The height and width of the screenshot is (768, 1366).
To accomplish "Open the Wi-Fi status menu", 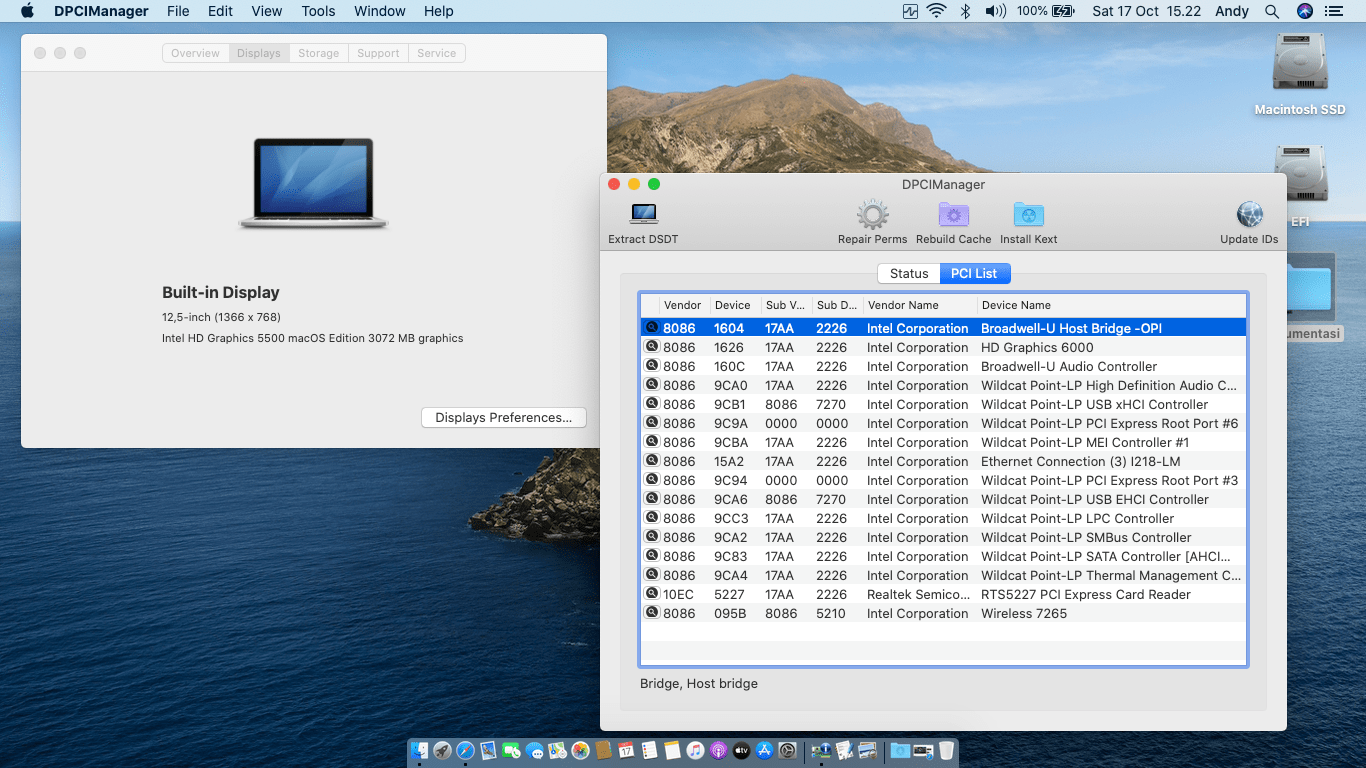I will coord(936,11).
